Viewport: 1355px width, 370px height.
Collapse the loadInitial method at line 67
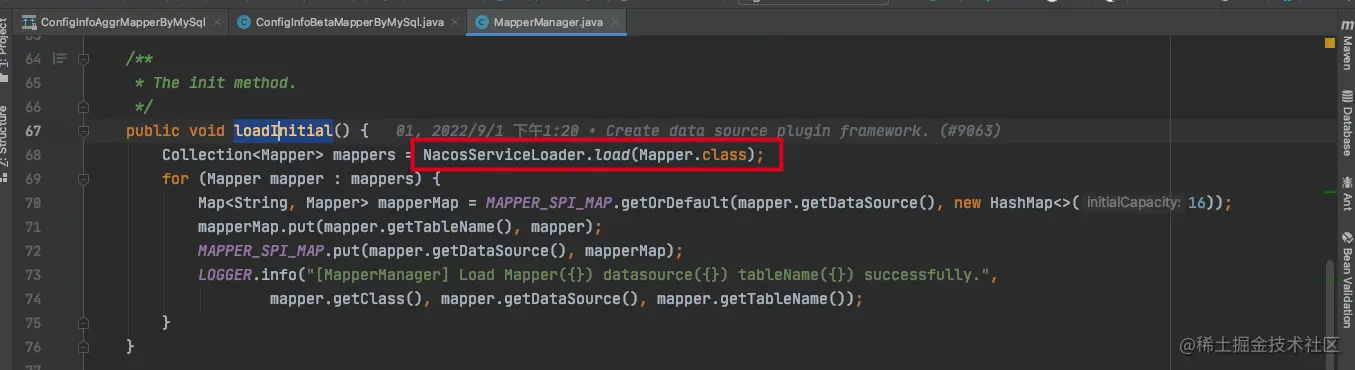83,131
